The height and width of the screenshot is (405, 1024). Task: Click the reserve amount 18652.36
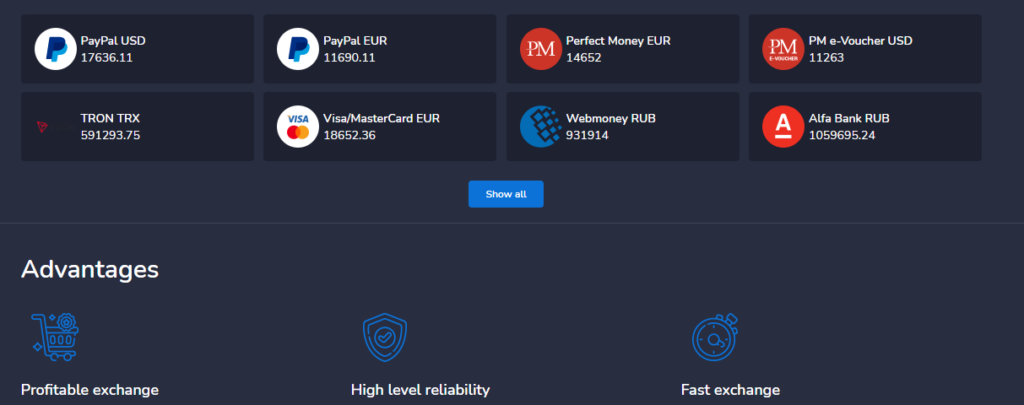click(349, 135)
